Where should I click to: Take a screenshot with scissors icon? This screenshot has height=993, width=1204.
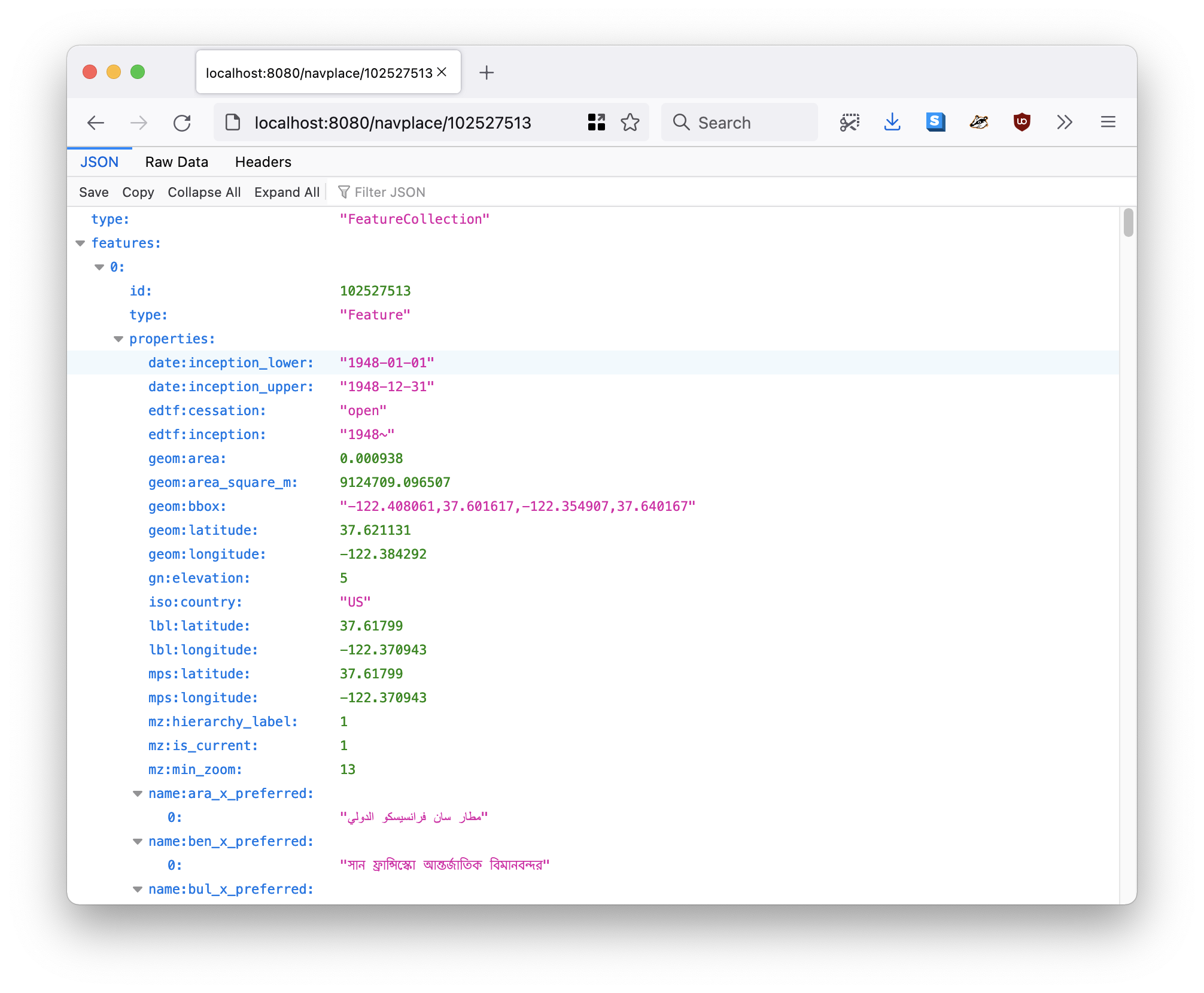pyautogui.click(x=849, y=123)
